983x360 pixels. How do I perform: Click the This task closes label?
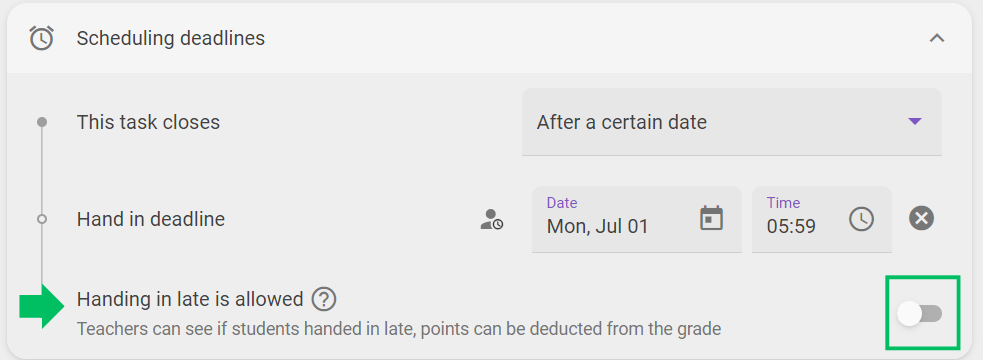click(148, 122)
